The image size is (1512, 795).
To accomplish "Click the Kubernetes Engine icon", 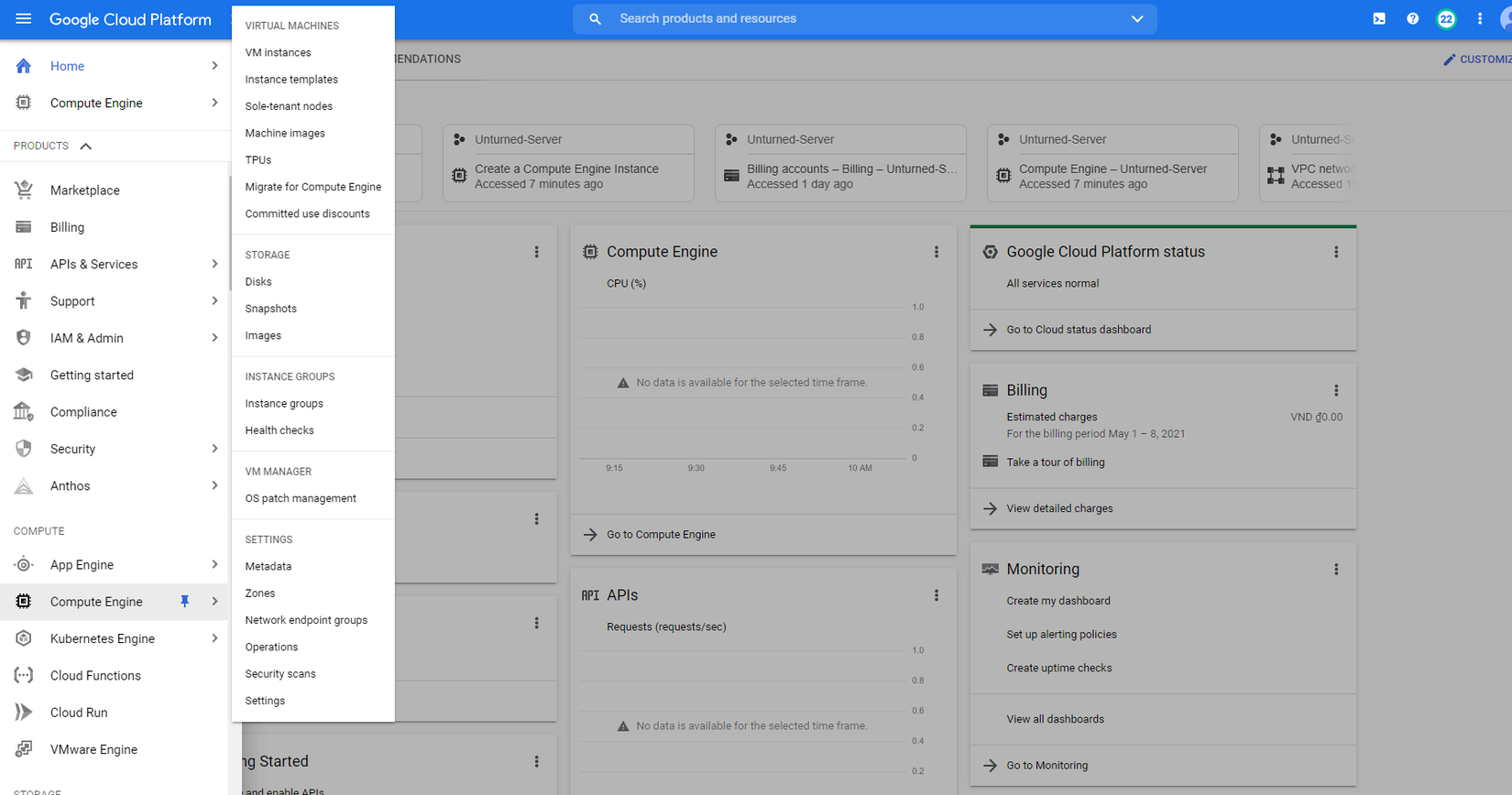I will tap(24, 638).
